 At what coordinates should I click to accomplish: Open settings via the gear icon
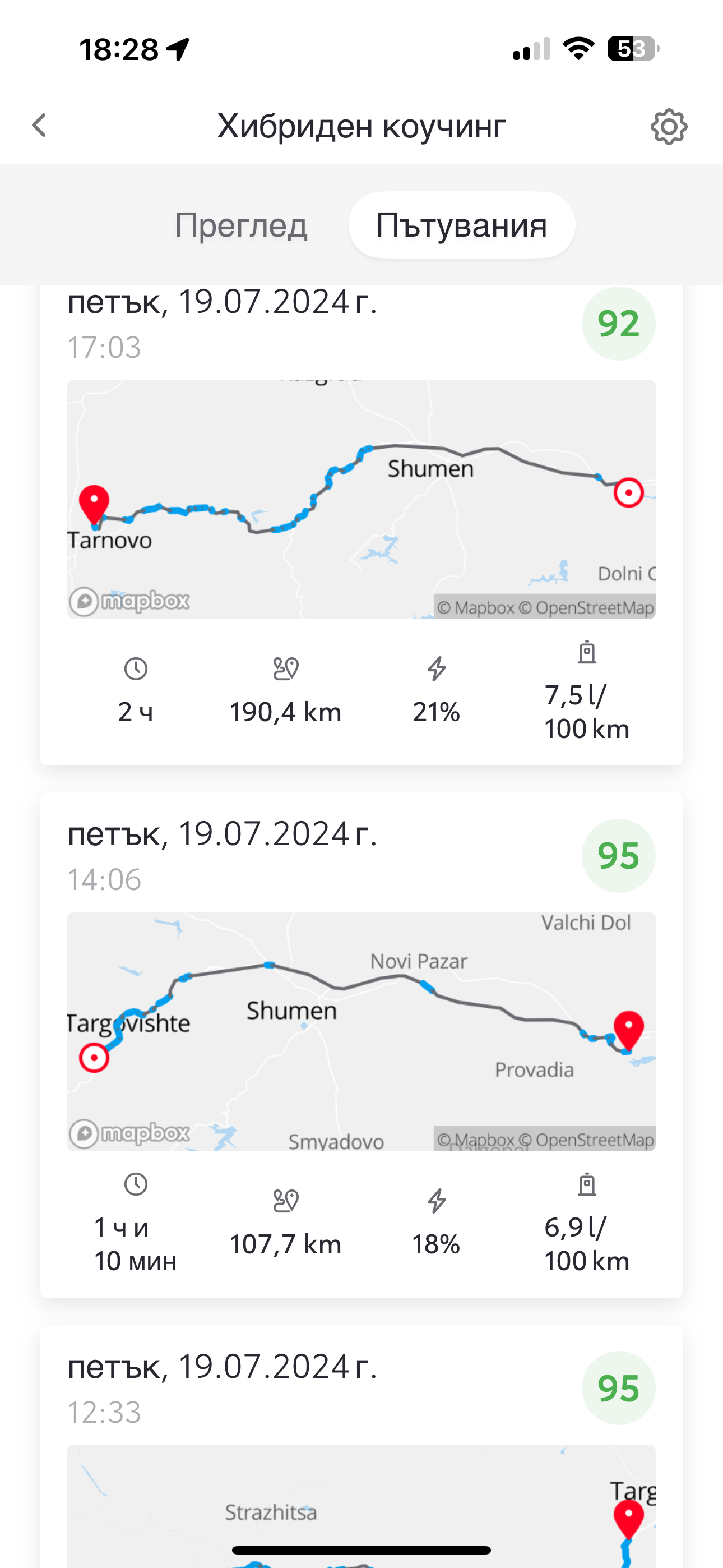coord(668,127)
